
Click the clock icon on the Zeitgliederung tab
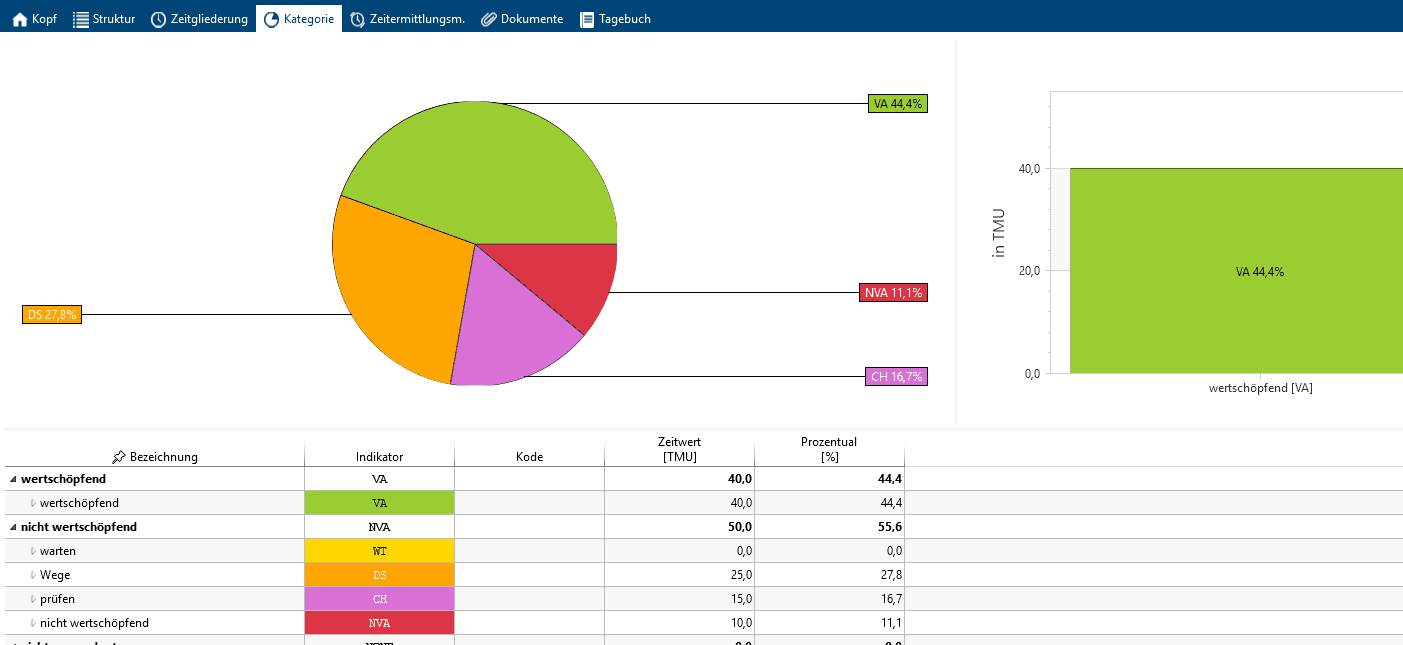(158, 19)
